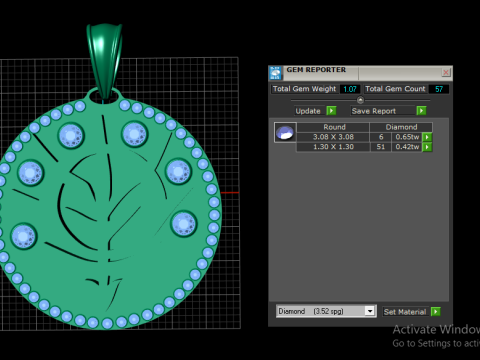Click green arrow in 0.65tw row
The width and height of the screenshot is (480, 360).
427,137
